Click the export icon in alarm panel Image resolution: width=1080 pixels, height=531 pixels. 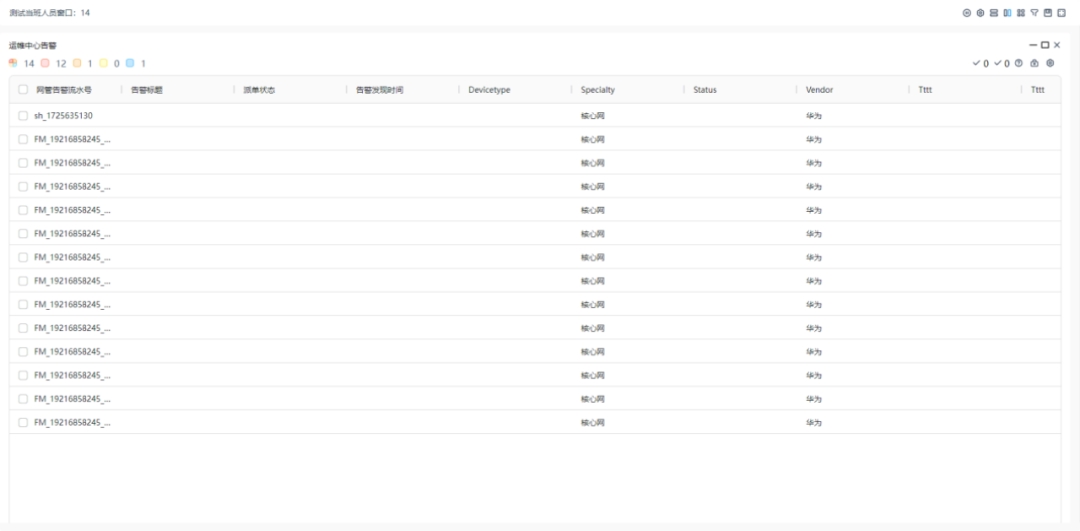(x=1035, y=63)
